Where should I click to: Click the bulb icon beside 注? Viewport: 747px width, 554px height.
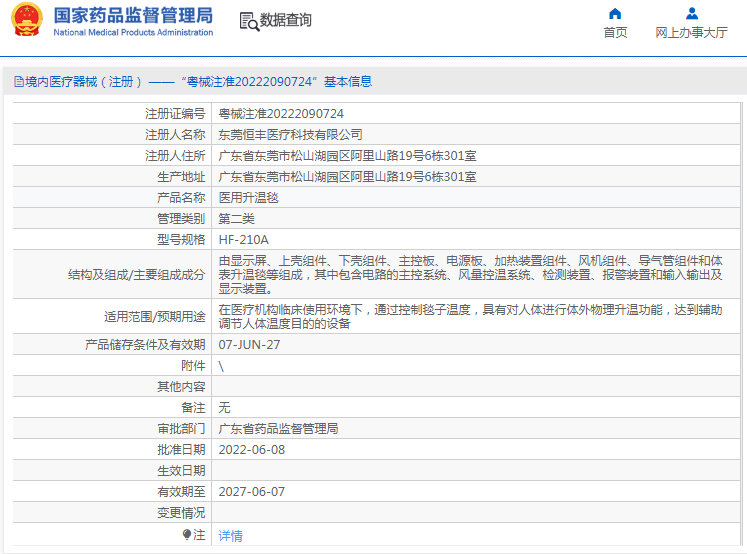coord(186,535)
